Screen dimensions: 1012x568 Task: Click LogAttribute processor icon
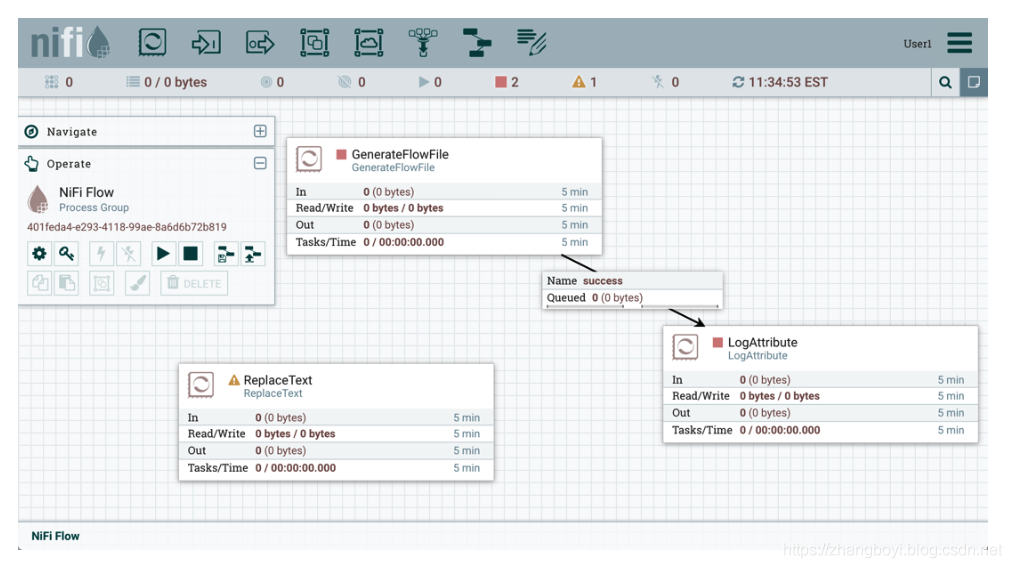click(685, 347)
